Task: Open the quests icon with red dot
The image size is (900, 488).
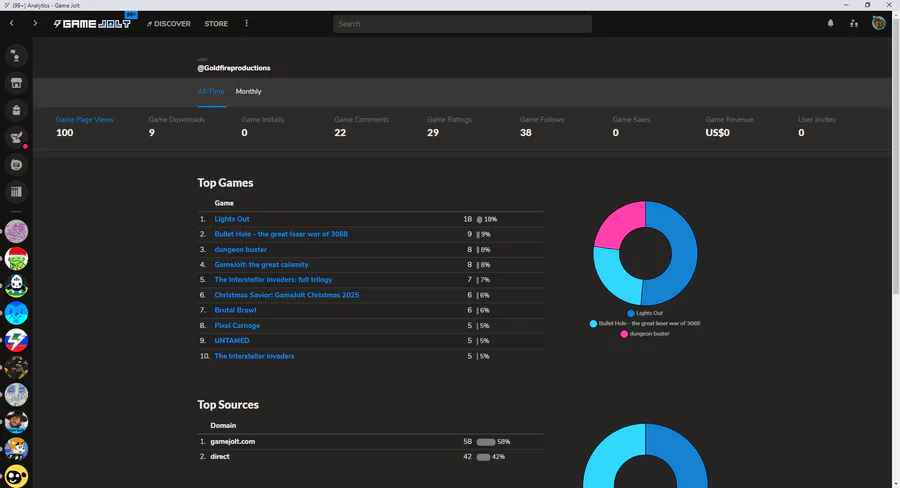Action: (x=16, y=137)
